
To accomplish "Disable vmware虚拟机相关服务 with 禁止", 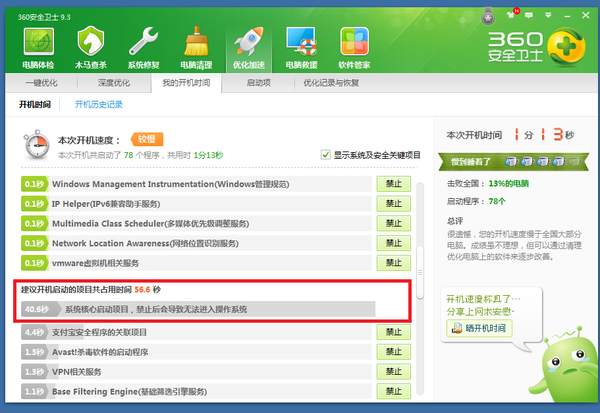I will [x=393, y=263].
